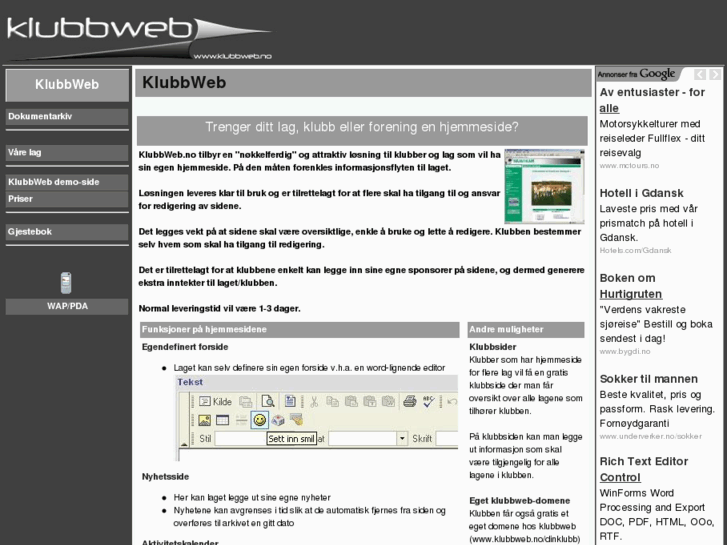Click the Kilde source button in editor
The image size is (727, 545).
coord(215,402)
